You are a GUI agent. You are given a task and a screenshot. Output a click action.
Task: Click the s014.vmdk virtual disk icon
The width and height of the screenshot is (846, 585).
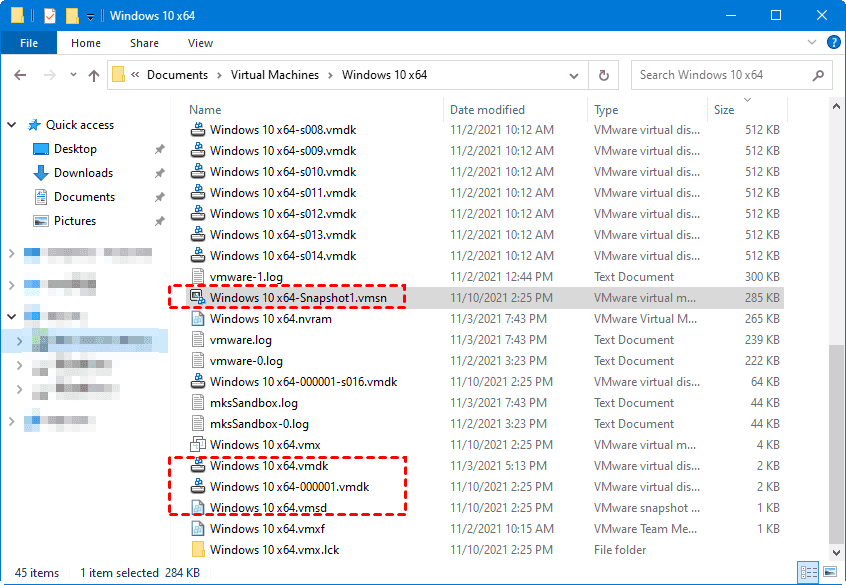click(x=198, y=255)
